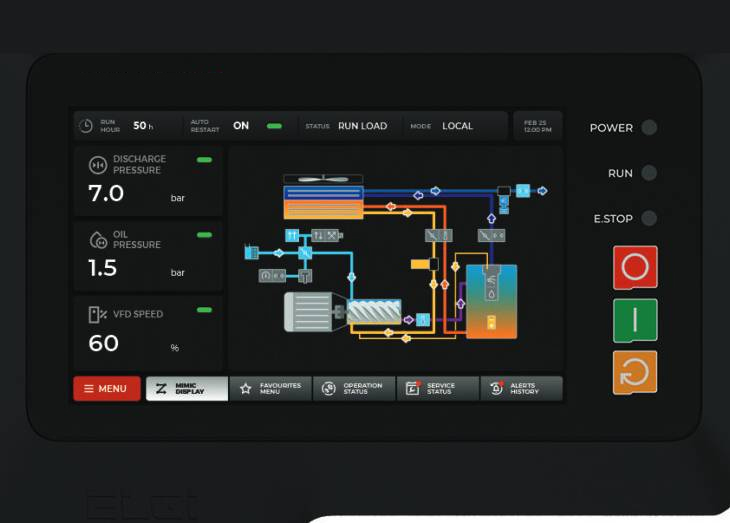The image size is (730, 523).
Task: Click the gray valve box on oil line
Action: (x=439, y=236)
